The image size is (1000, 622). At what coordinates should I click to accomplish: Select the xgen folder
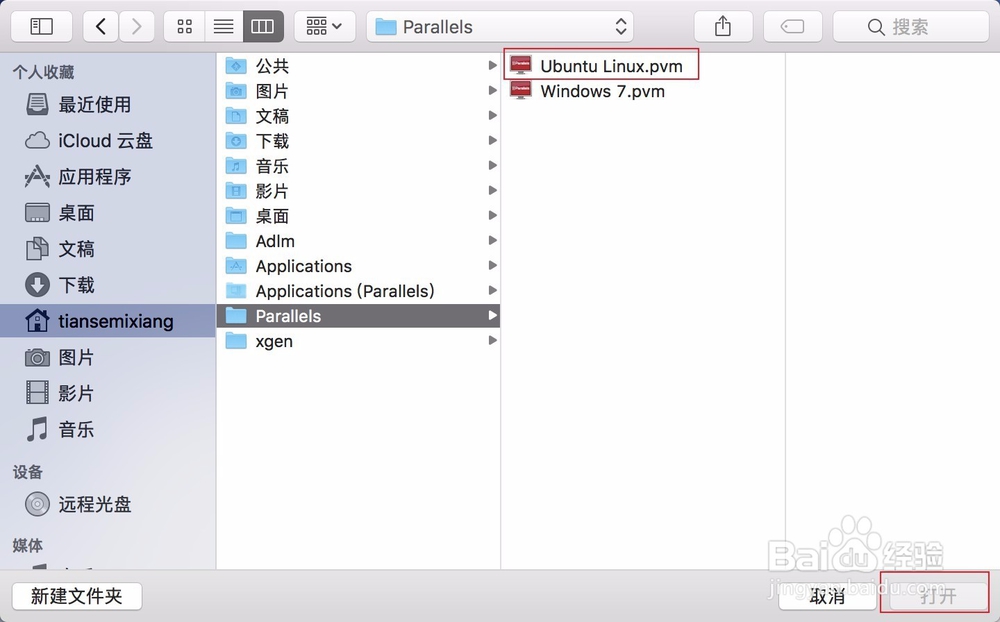pyautogui.click(x=358, y=341)
